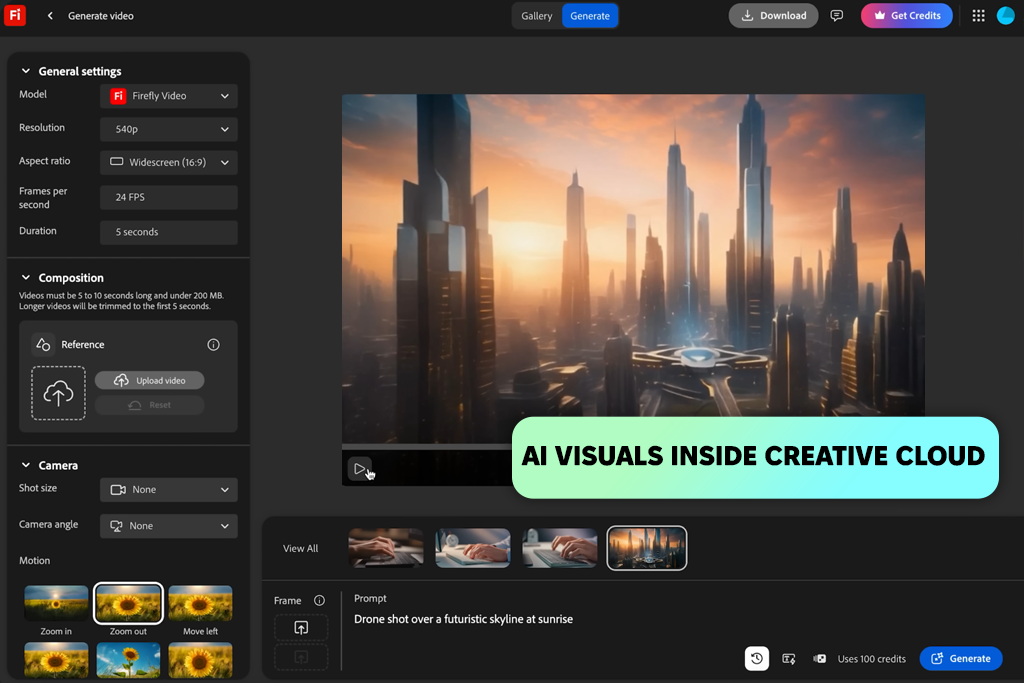Click the cloud upload drop zone

(x=58, y=393)
